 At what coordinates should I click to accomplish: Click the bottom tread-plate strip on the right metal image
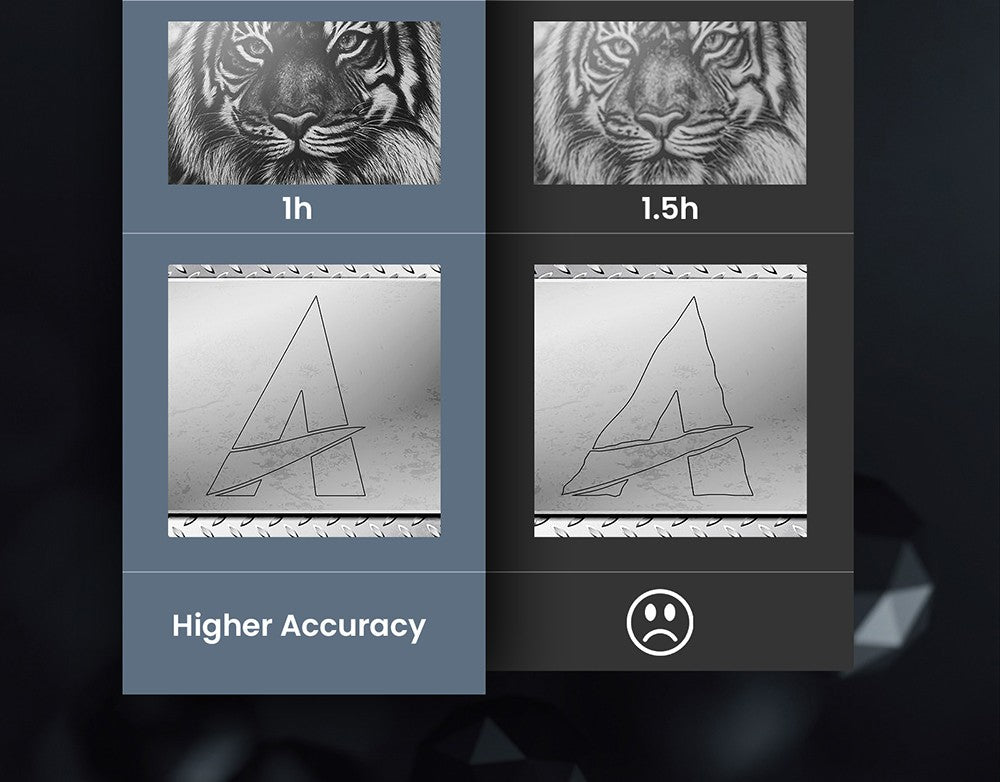(x=670, y=527)
